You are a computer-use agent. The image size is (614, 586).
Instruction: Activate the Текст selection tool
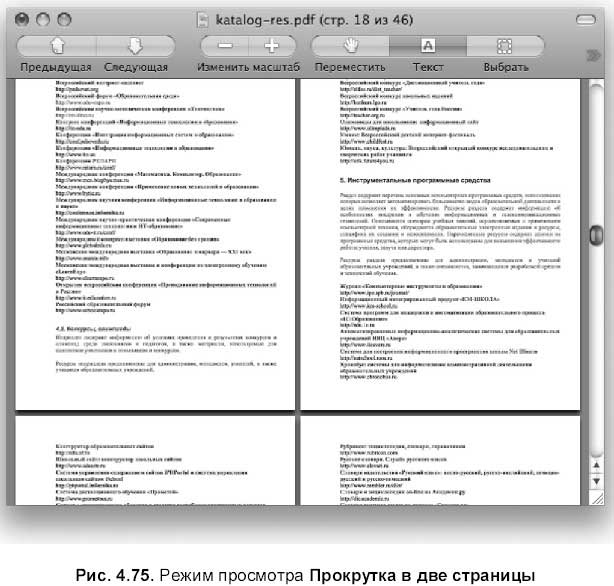coord(428,46)
